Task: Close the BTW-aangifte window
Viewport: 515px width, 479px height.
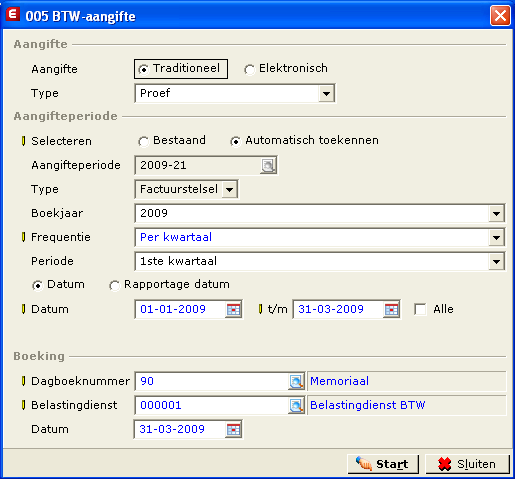Action: click(500, 16)
